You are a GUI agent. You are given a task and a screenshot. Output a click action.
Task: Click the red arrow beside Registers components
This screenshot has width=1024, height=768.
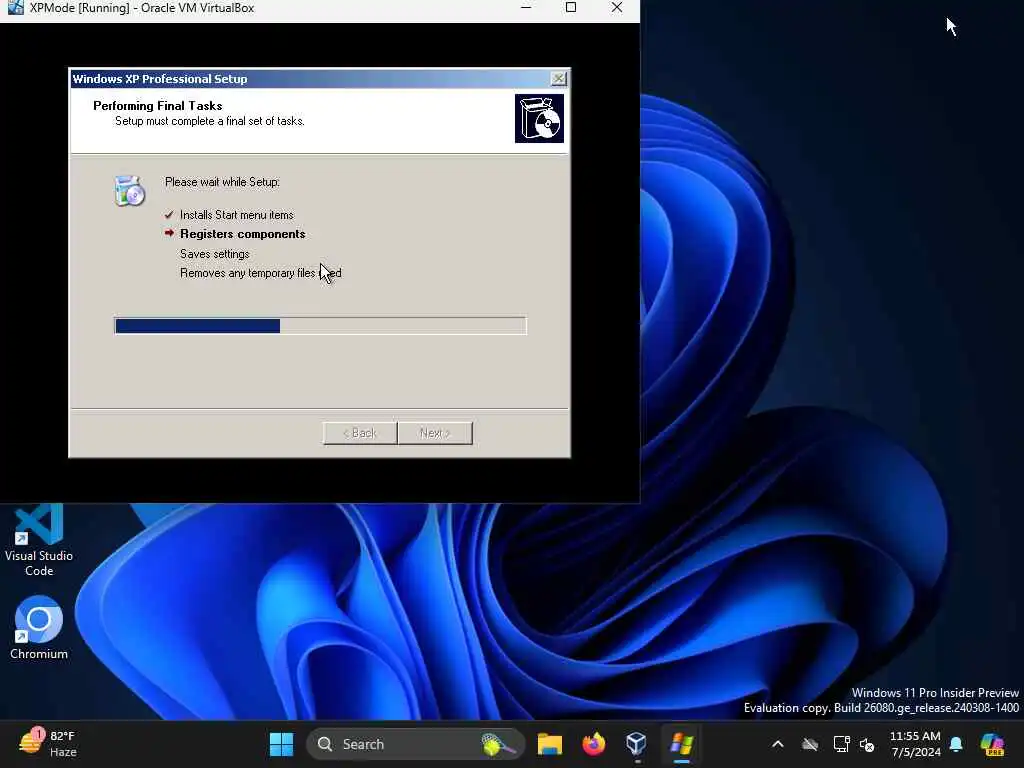(x=169, y=233)
